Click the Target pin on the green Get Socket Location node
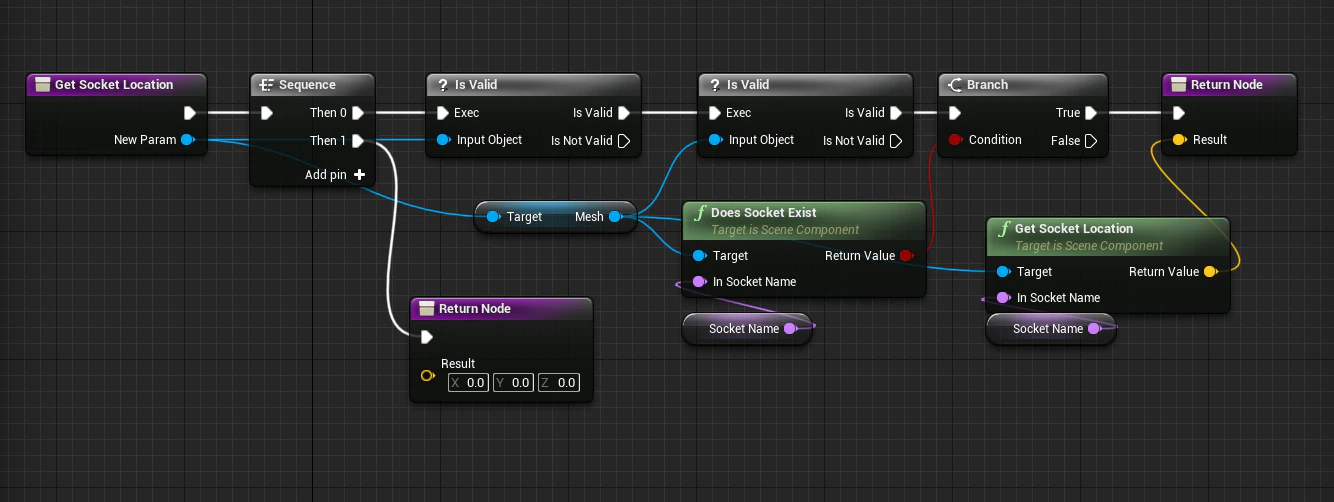The height and width of the screenshot is (502, 1334). [1003, 272]
